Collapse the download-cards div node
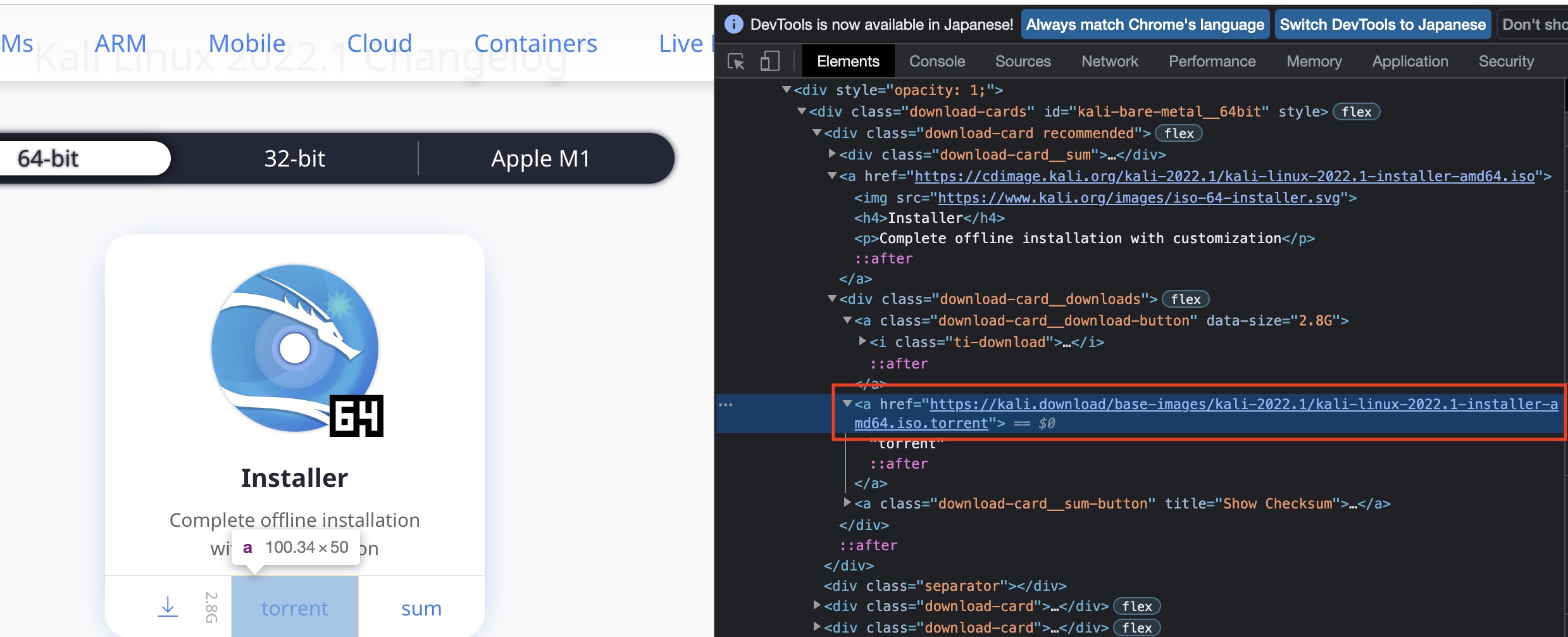 pyautogui.click(x=802, y=111)
